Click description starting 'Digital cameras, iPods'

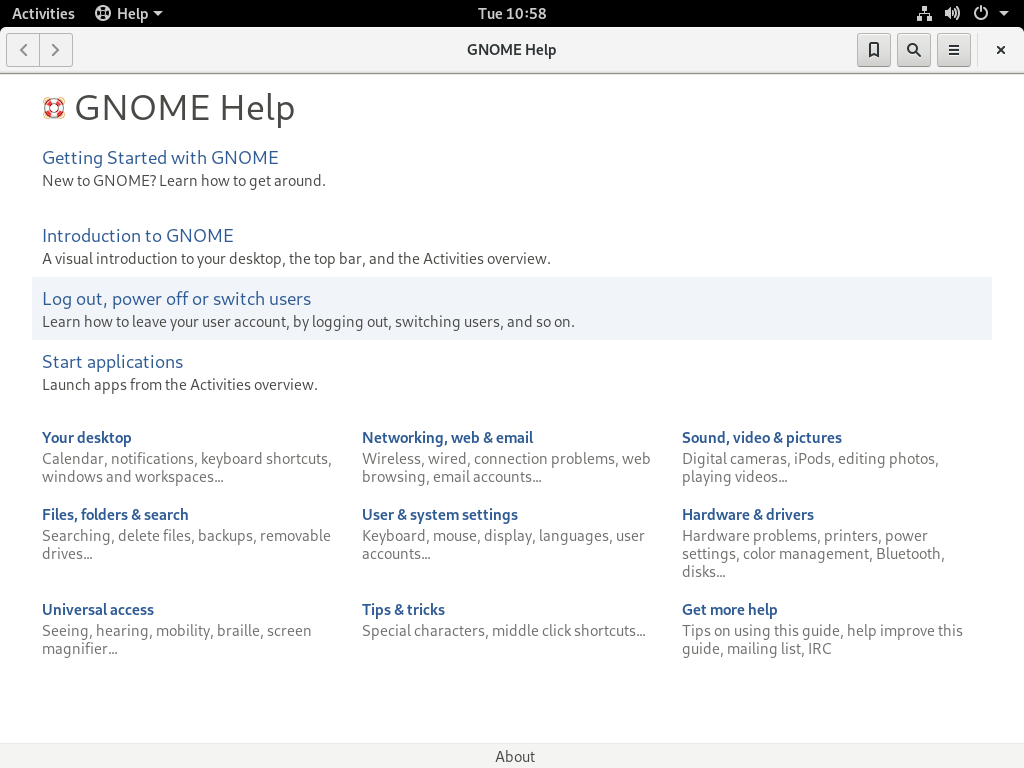(x=810, y=468)
